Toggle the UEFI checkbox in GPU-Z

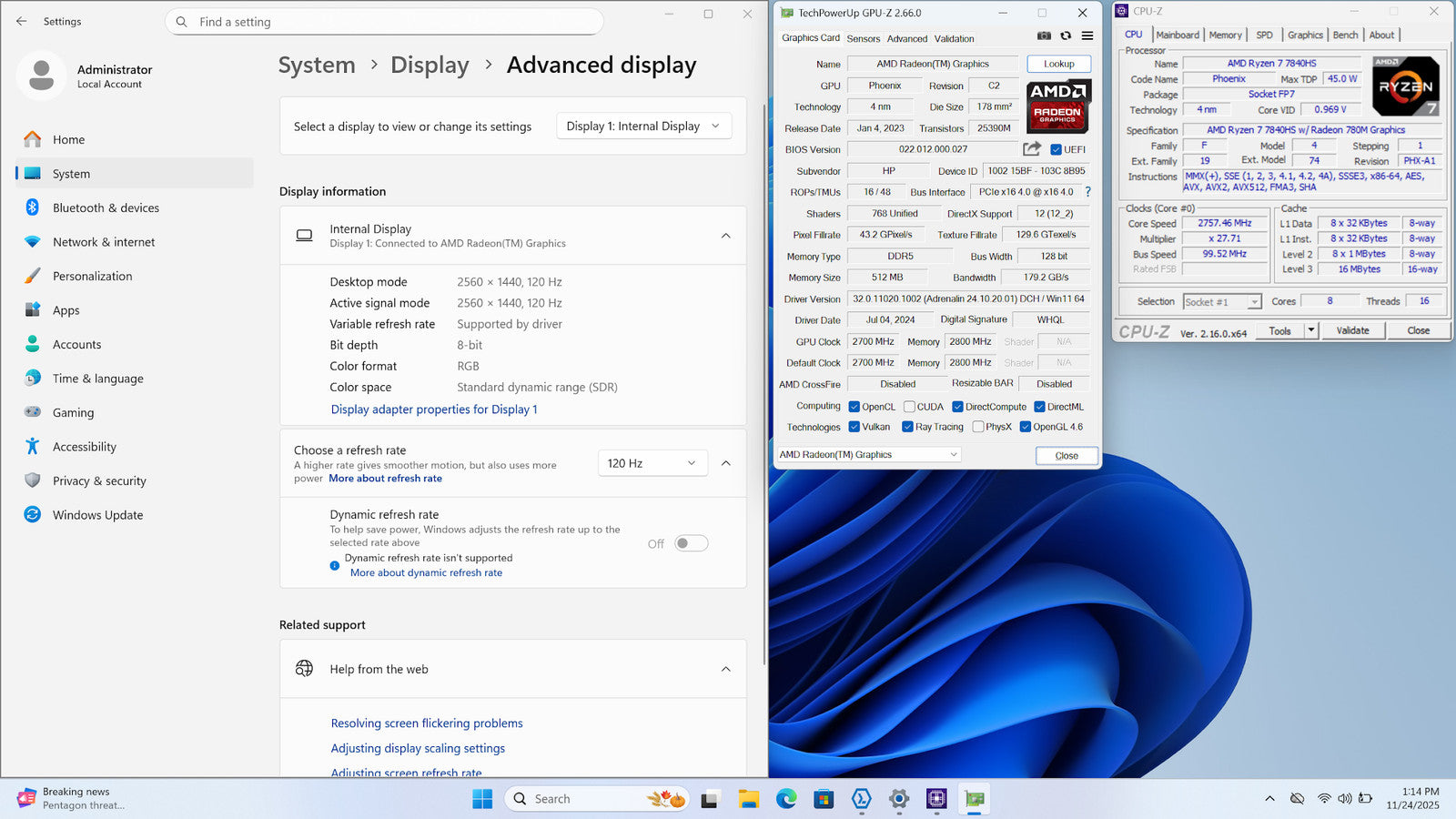(1056, 150)
